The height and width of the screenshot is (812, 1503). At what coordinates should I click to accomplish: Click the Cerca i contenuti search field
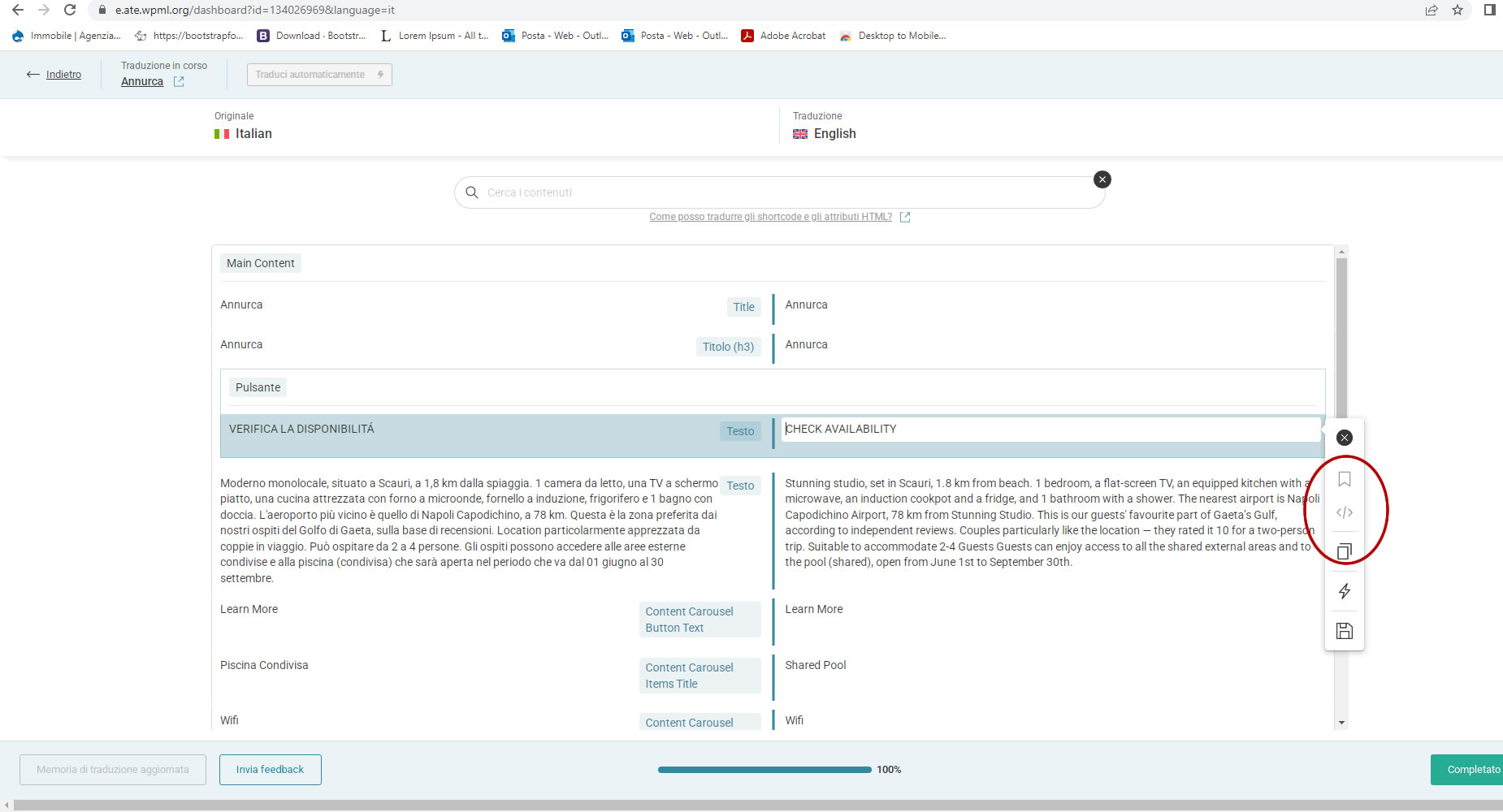(780, 193)
